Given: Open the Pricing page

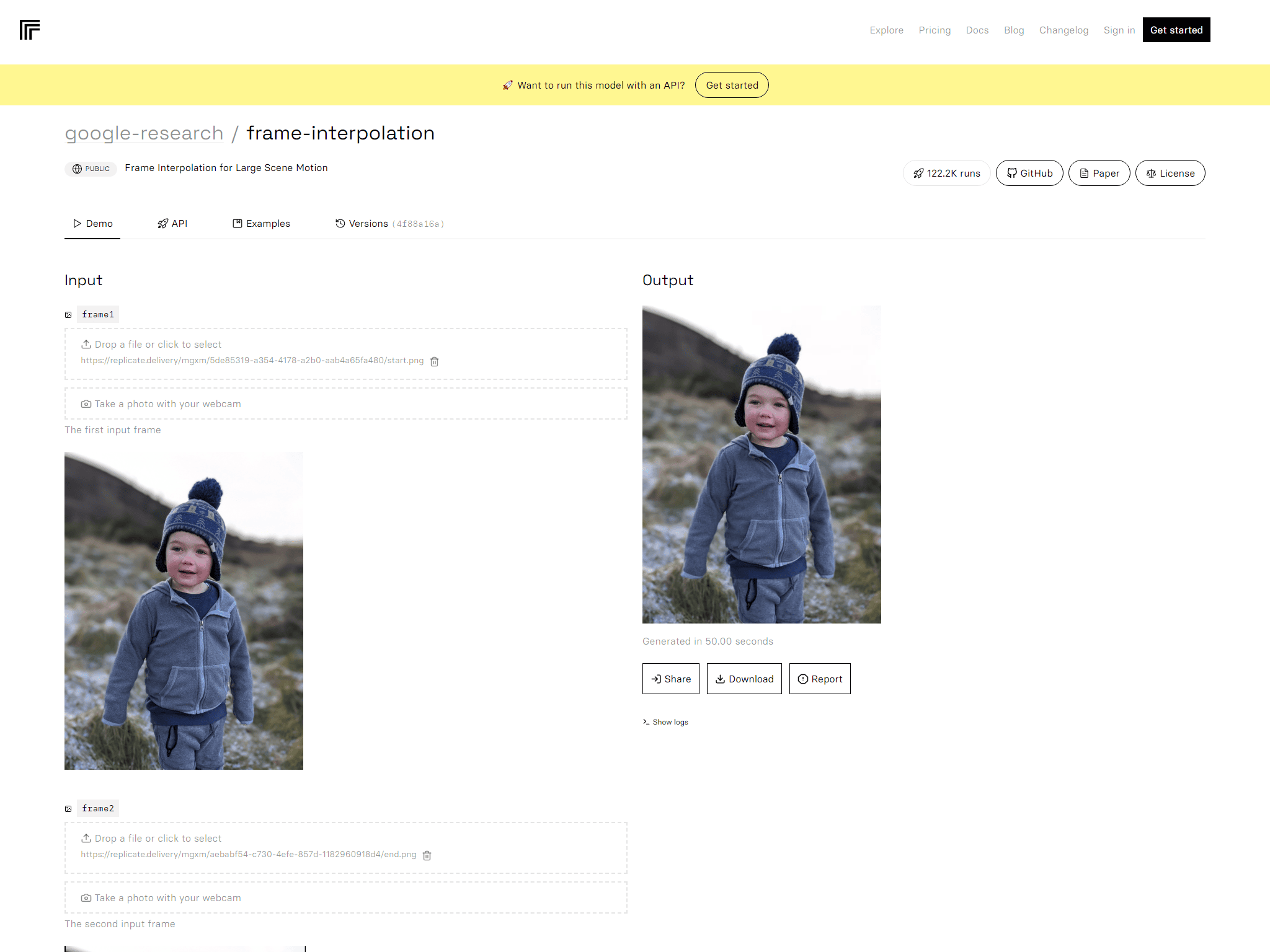Looking at the screenshot, I should (x=935, y=30).
